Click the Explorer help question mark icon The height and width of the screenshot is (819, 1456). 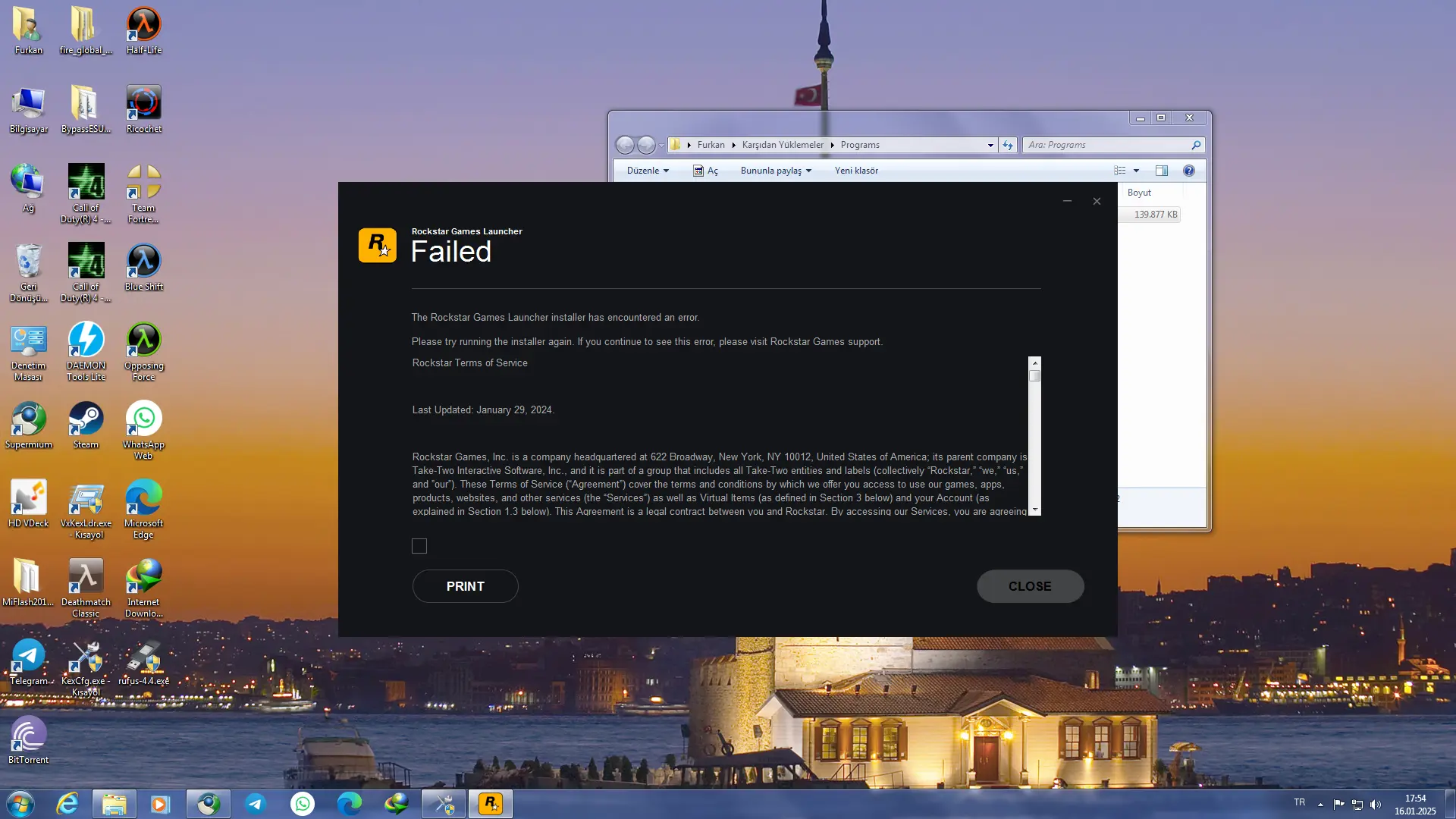pos(1188,171)
